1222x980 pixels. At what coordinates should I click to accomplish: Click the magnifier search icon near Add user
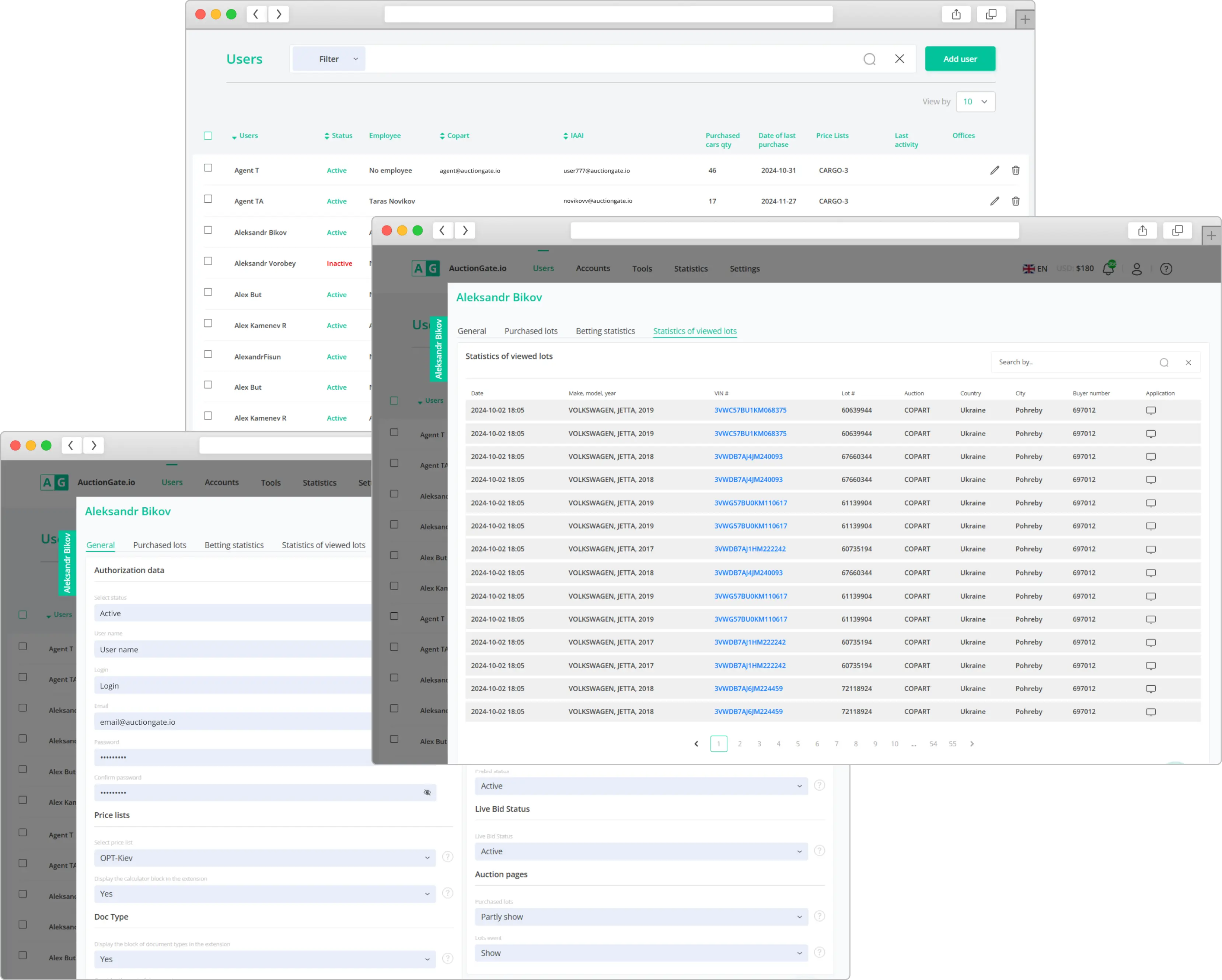(869, 58)
